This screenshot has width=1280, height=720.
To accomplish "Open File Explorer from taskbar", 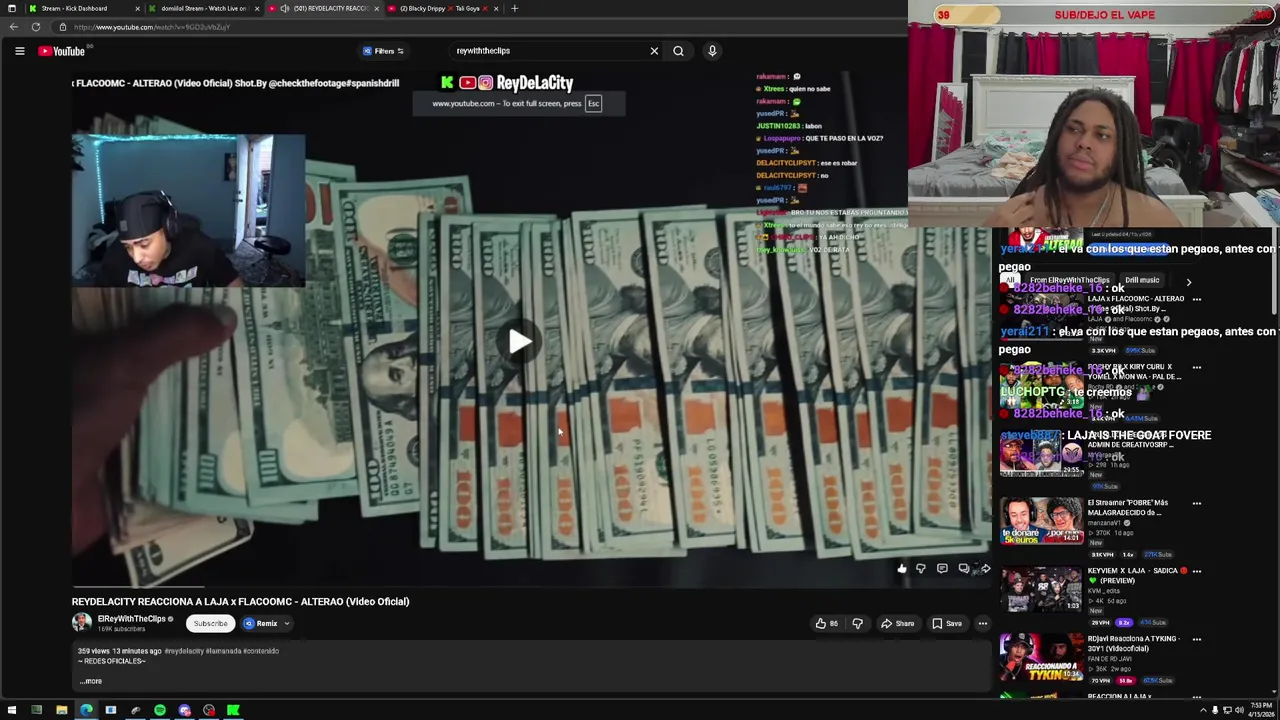I will tap(61, 710).
